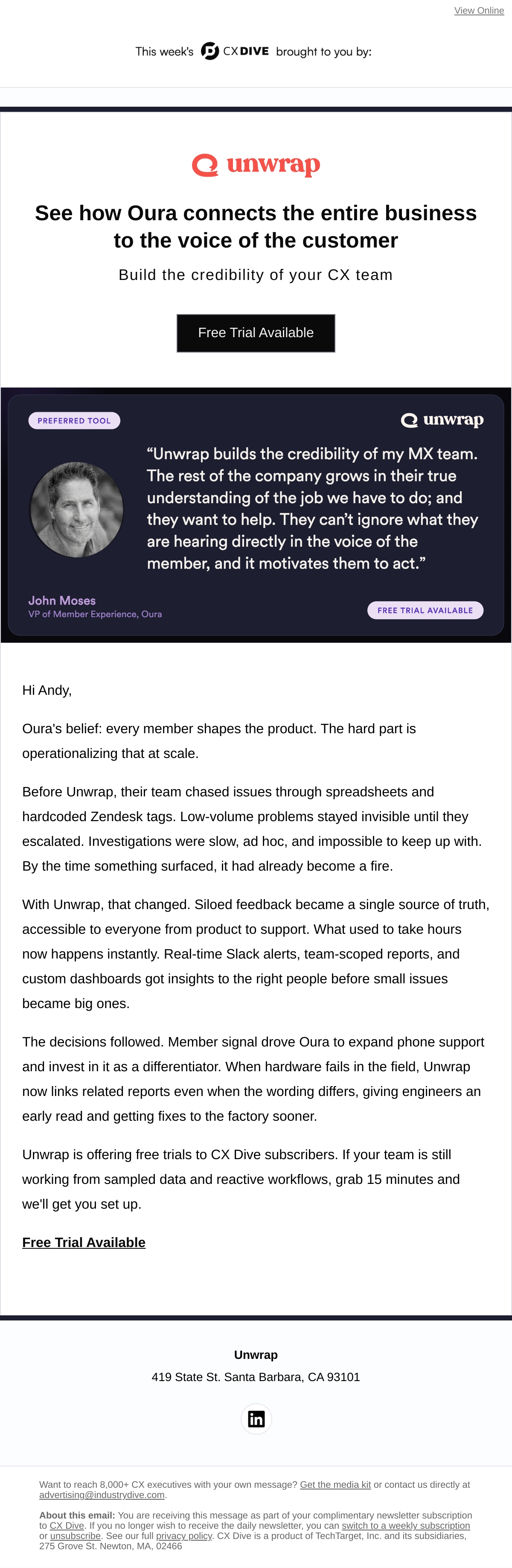
Task: Open the CX Dive footer link
Action: (x=67, y=1525)
